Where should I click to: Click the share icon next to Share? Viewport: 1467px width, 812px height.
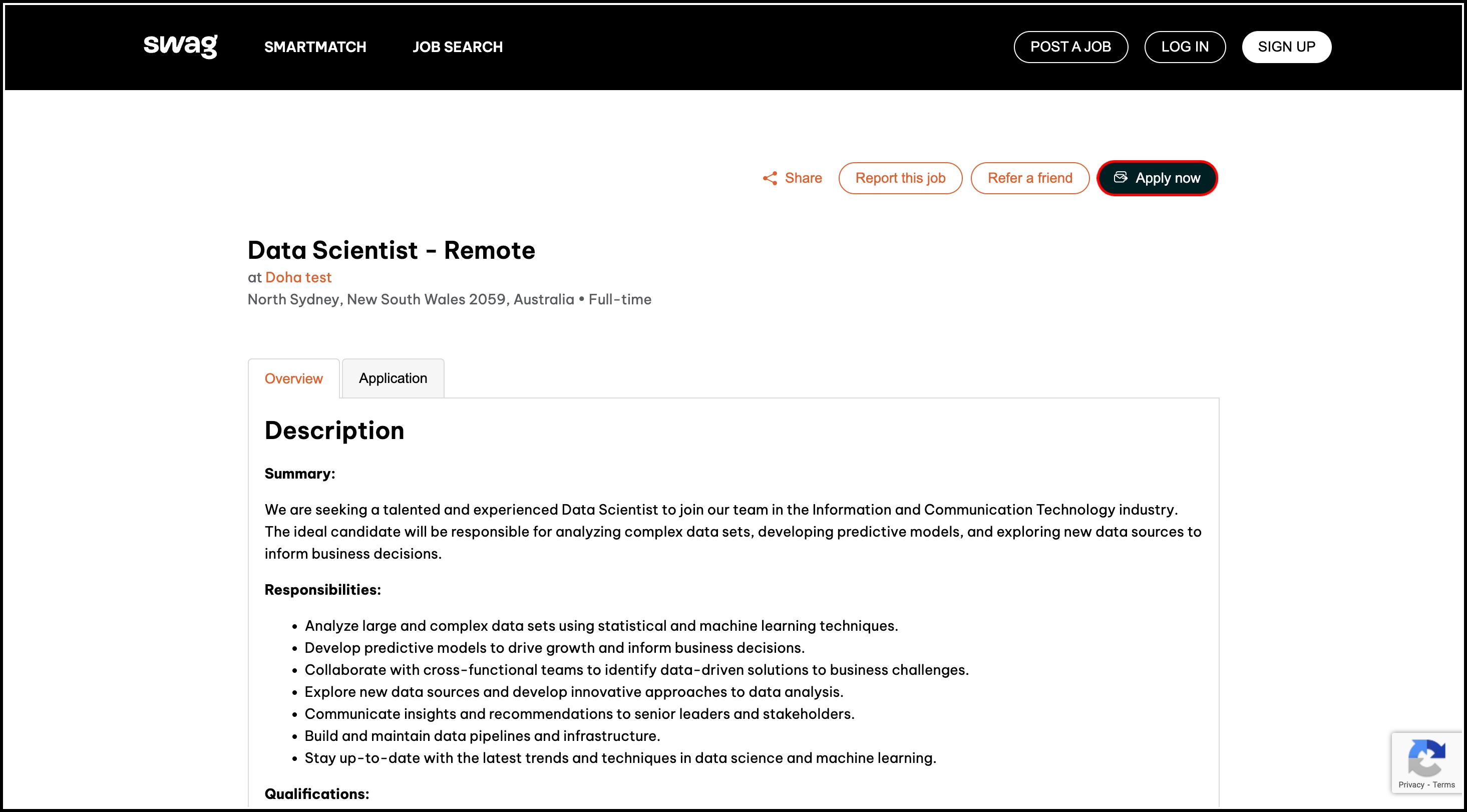pyautogui.click(x=770, y=178)
